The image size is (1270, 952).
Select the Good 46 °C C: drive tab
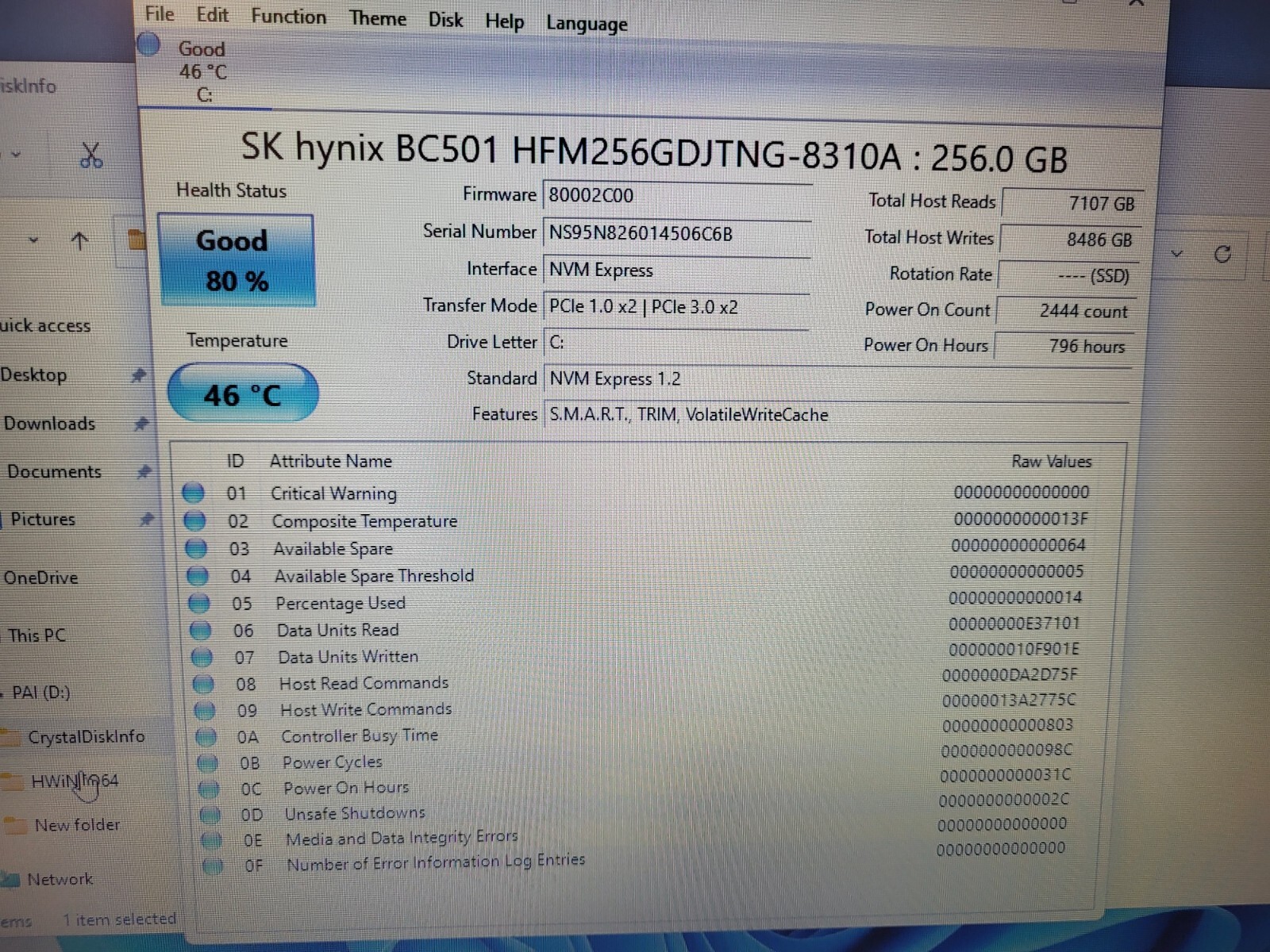click(202, 71)
